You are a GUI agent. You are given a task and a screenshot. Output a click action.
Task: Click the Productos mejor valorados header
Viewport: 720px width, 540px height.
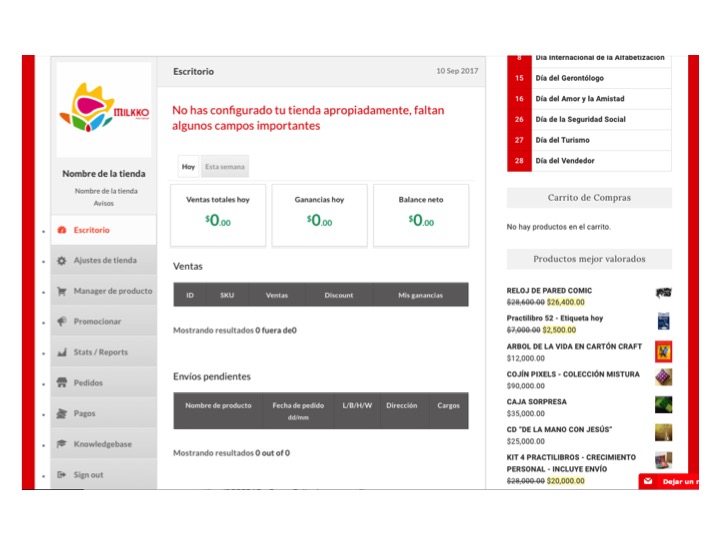tap(589, 259)
